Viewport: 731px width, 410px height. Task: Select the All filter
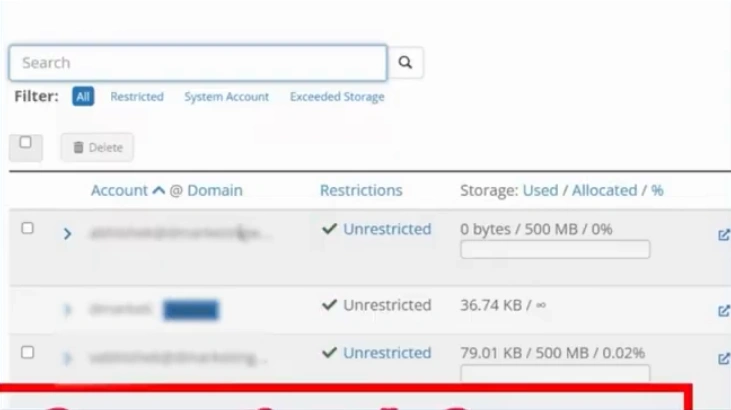(x=83, y=97)
